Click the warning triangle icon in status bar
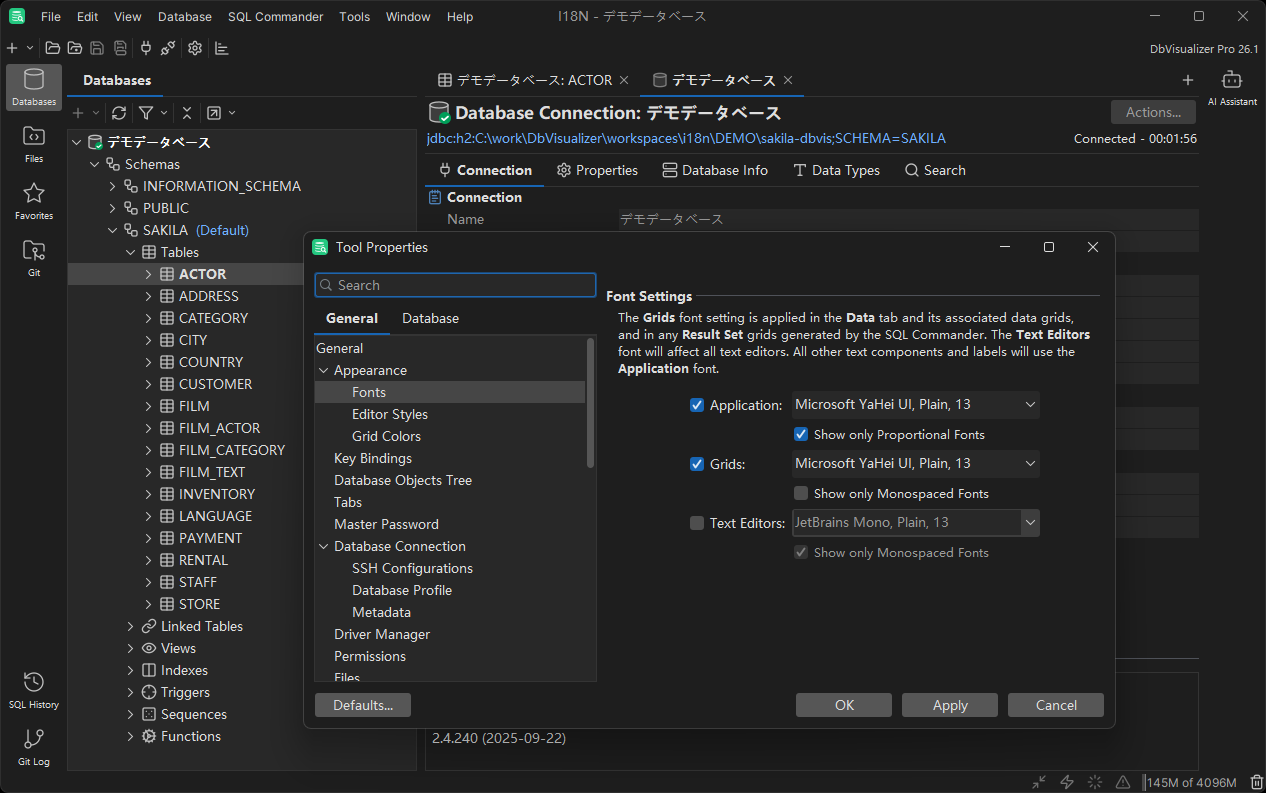The width and height of the screenshot is (1266, 793). click(x=1123, y=782)
